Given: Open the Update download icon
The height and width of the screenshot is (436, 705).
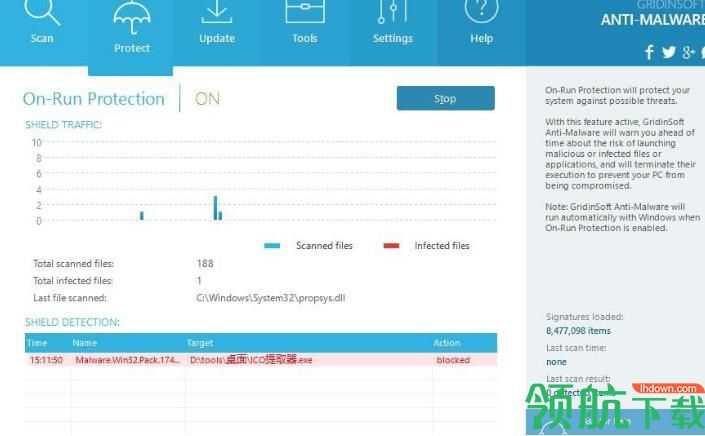Looking at the screenshot, I should click(x=217, y=12).
